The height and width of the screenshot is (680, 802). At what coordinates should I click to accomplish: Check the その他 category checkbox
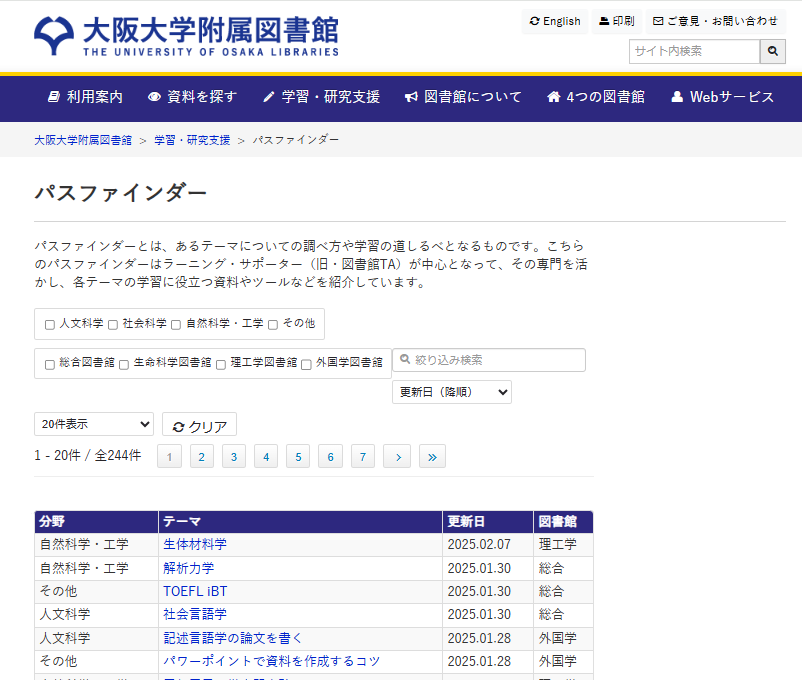pyautogui.click(x=273, y=325)
